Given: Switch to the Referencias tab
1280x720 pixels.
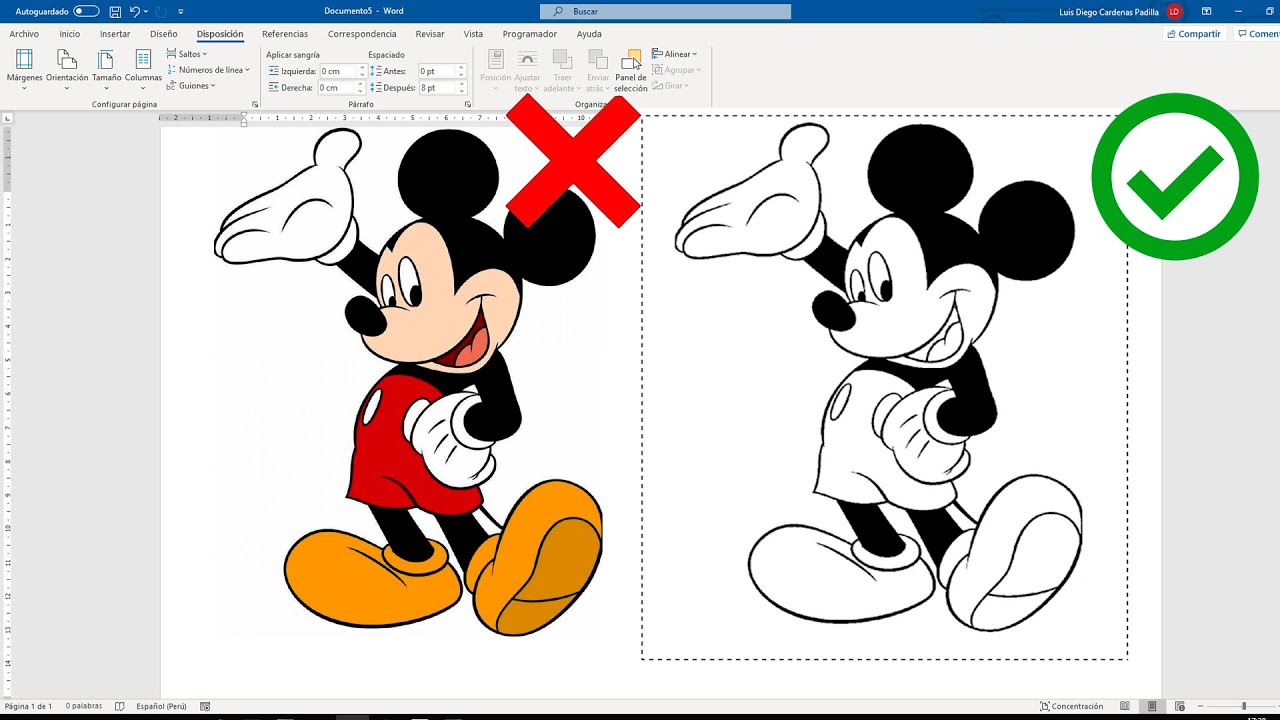Looking at the screenshot, I should coord(285,34).
